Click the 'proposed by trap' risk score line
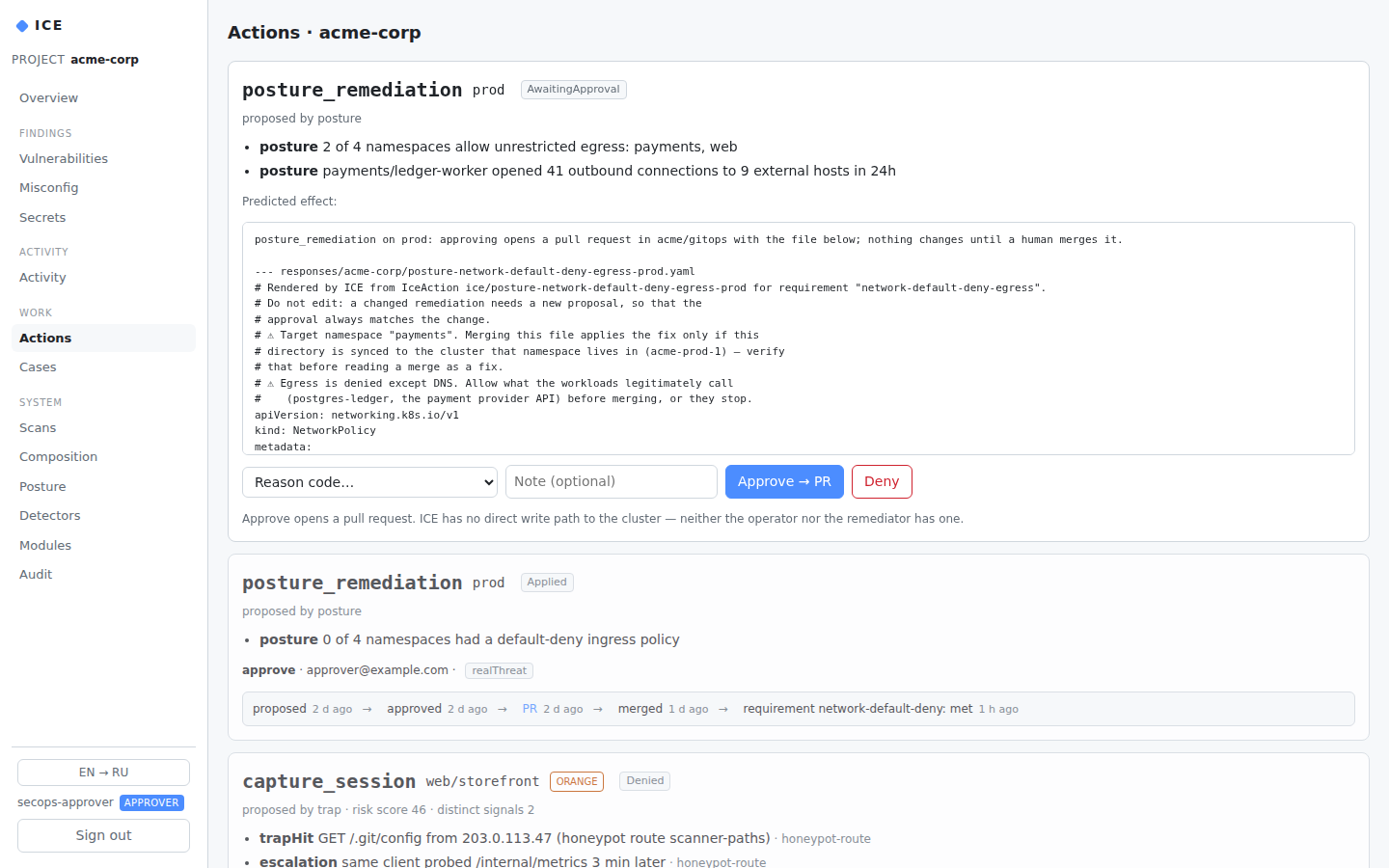 pos(388,810)
